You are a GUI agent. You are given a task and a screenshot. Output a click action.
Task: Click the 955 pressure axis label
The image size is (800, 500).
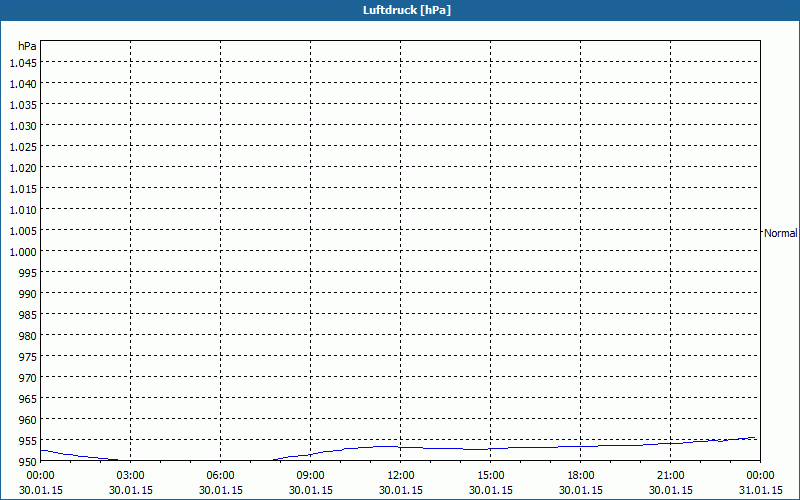tap(29, 441)
